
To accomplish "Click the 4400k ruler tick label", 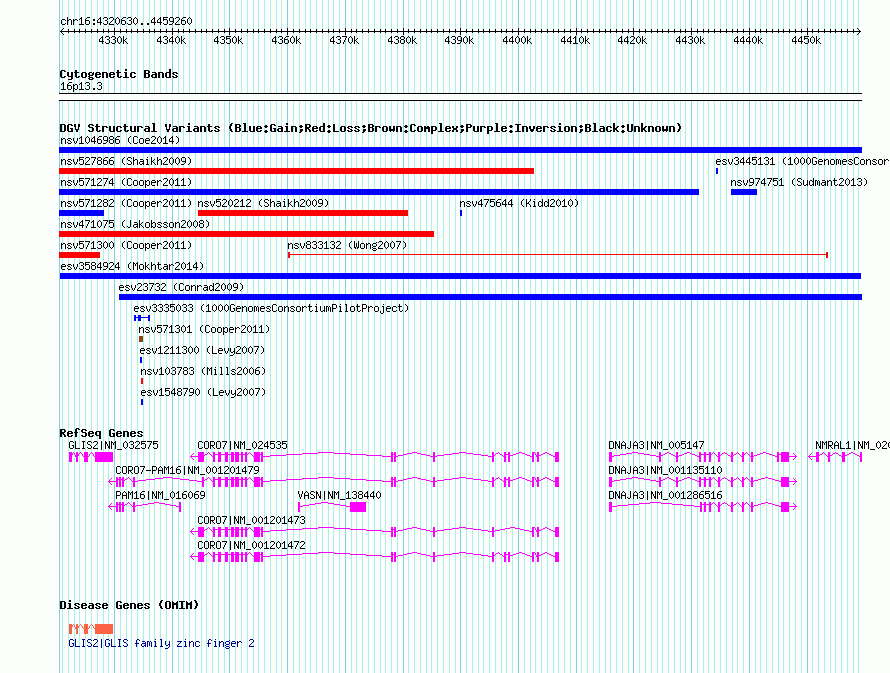I will (x=517, y=40).
